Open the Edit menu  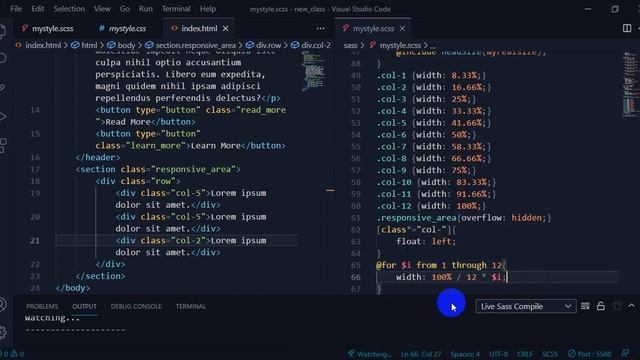38,9
